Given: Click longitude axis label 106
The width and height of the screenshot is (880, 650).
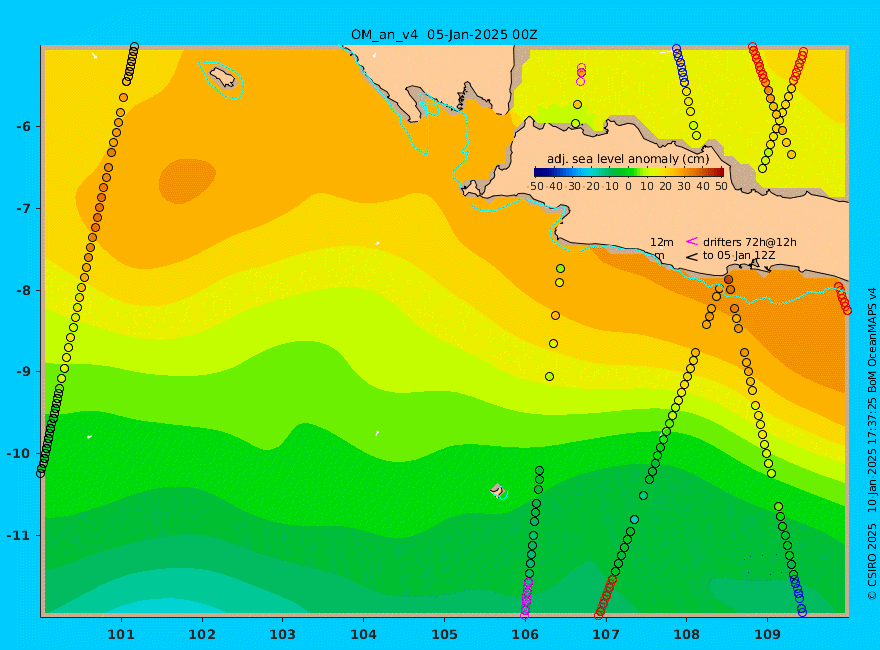Looking at the screenshot, I should (x=525, y=635).
